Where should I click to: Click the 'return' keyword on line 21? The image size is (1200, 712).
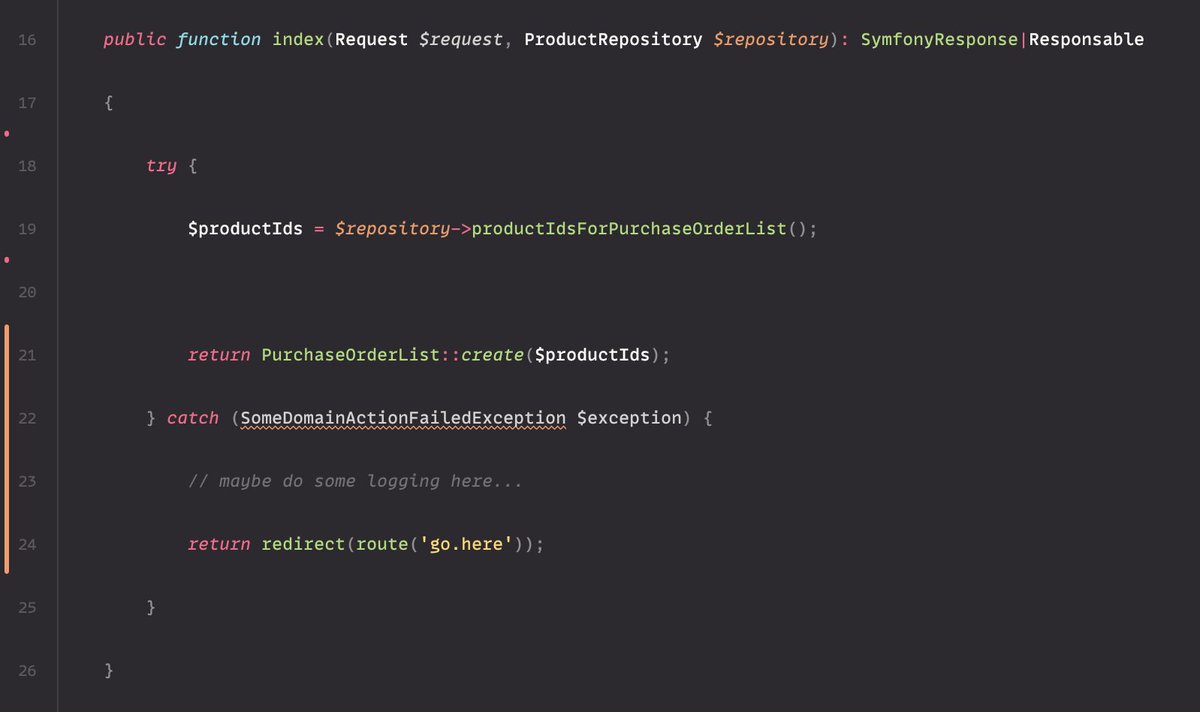pyautogui.click(x=219, y=355)
